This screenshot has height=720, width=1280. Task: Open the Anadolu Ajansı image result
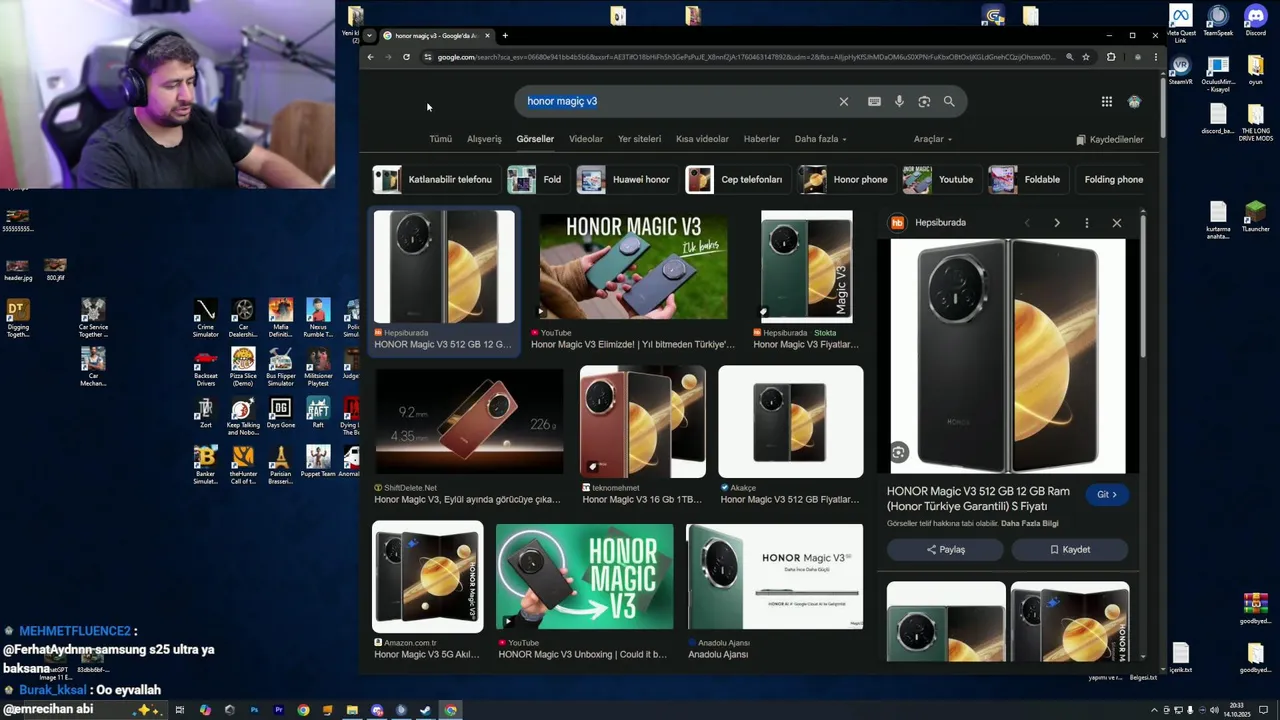point(775,577)
